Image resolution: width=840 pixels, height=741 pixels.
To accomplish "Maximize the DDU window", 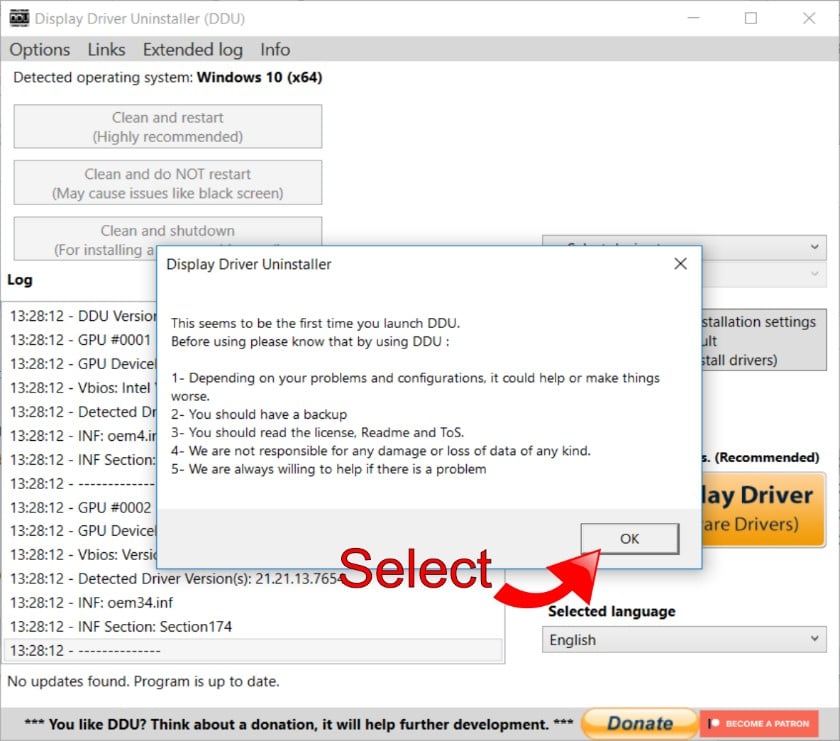I will point(751,18).
